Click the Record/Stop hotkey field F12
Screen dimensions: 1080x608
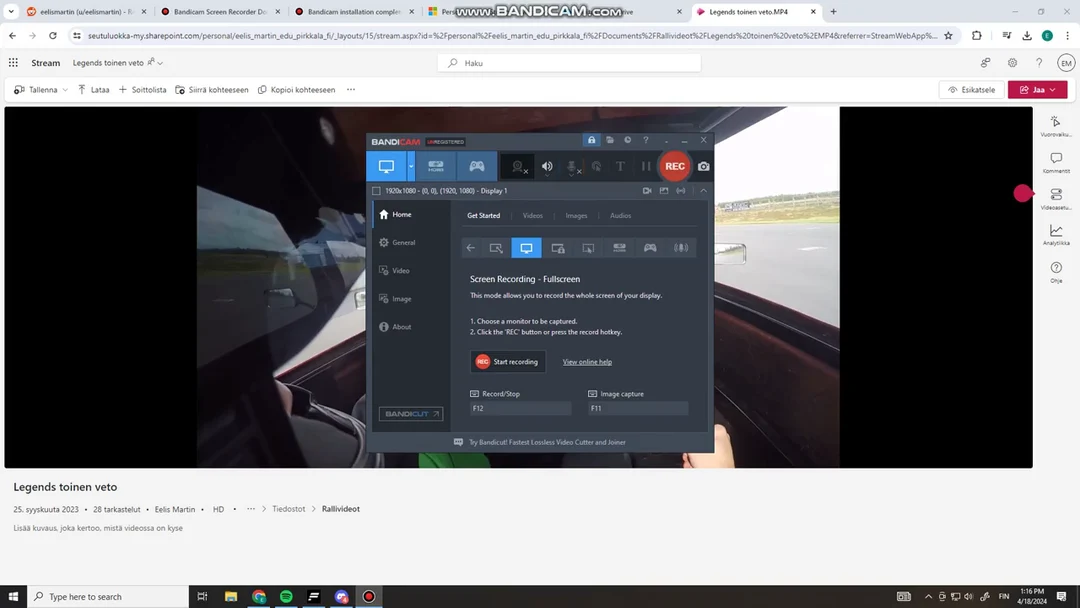[520, 408]
